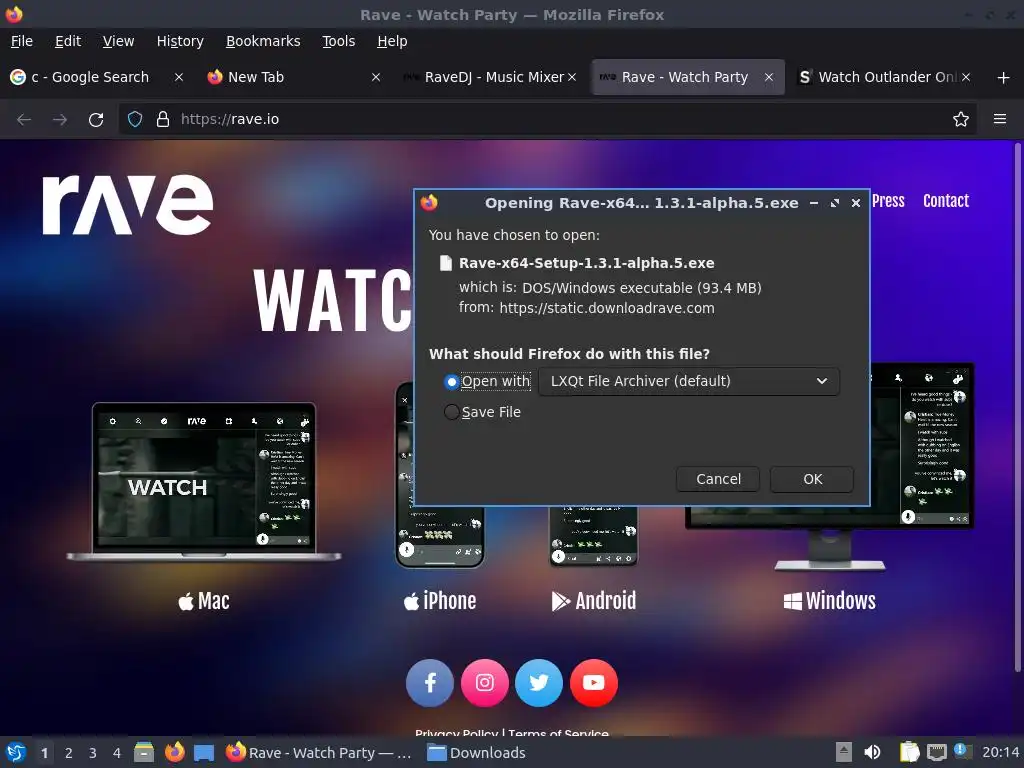The width and height of the screenshot is (1024, 768).
Task: Close the 'c - Google Search' tab
Action: (x=178, y=77)
